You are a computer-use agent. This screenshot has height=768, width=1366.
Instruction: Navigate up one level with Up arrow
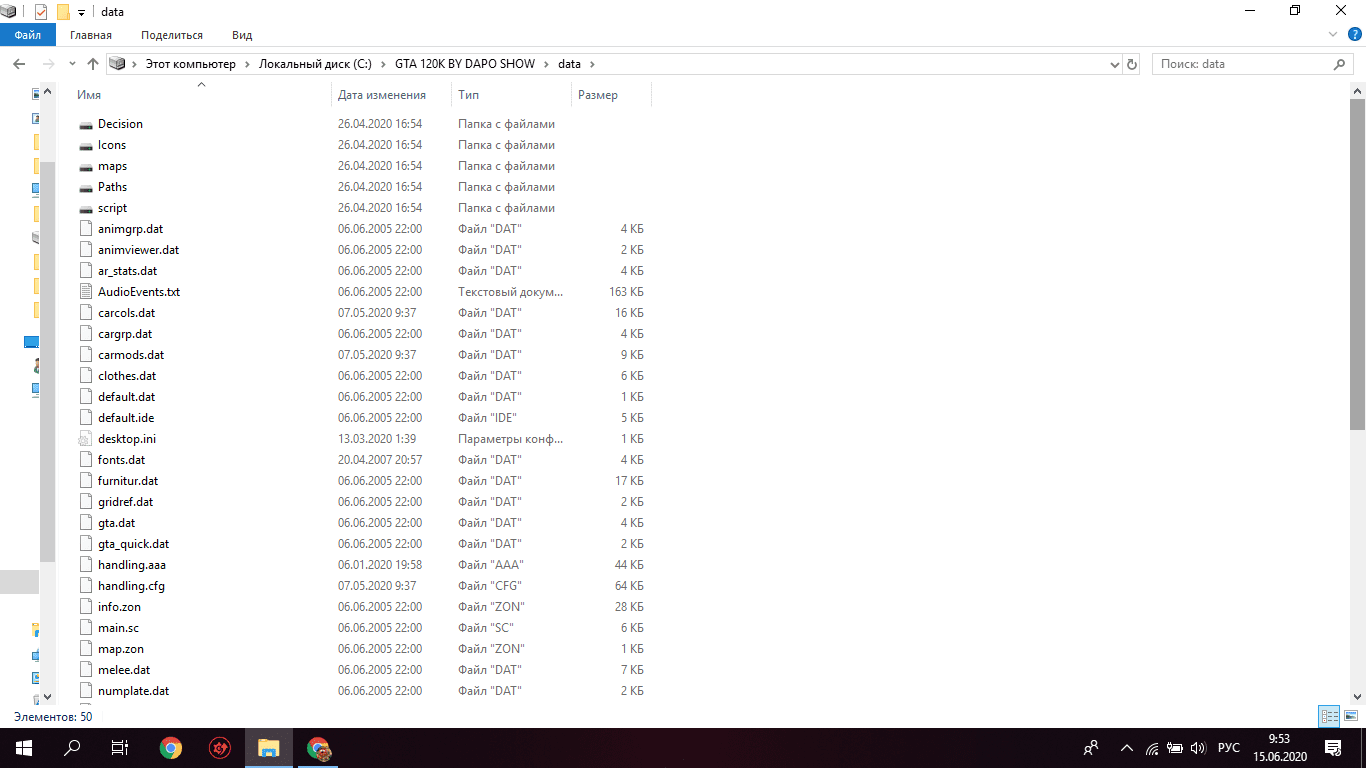coord(93,64)
